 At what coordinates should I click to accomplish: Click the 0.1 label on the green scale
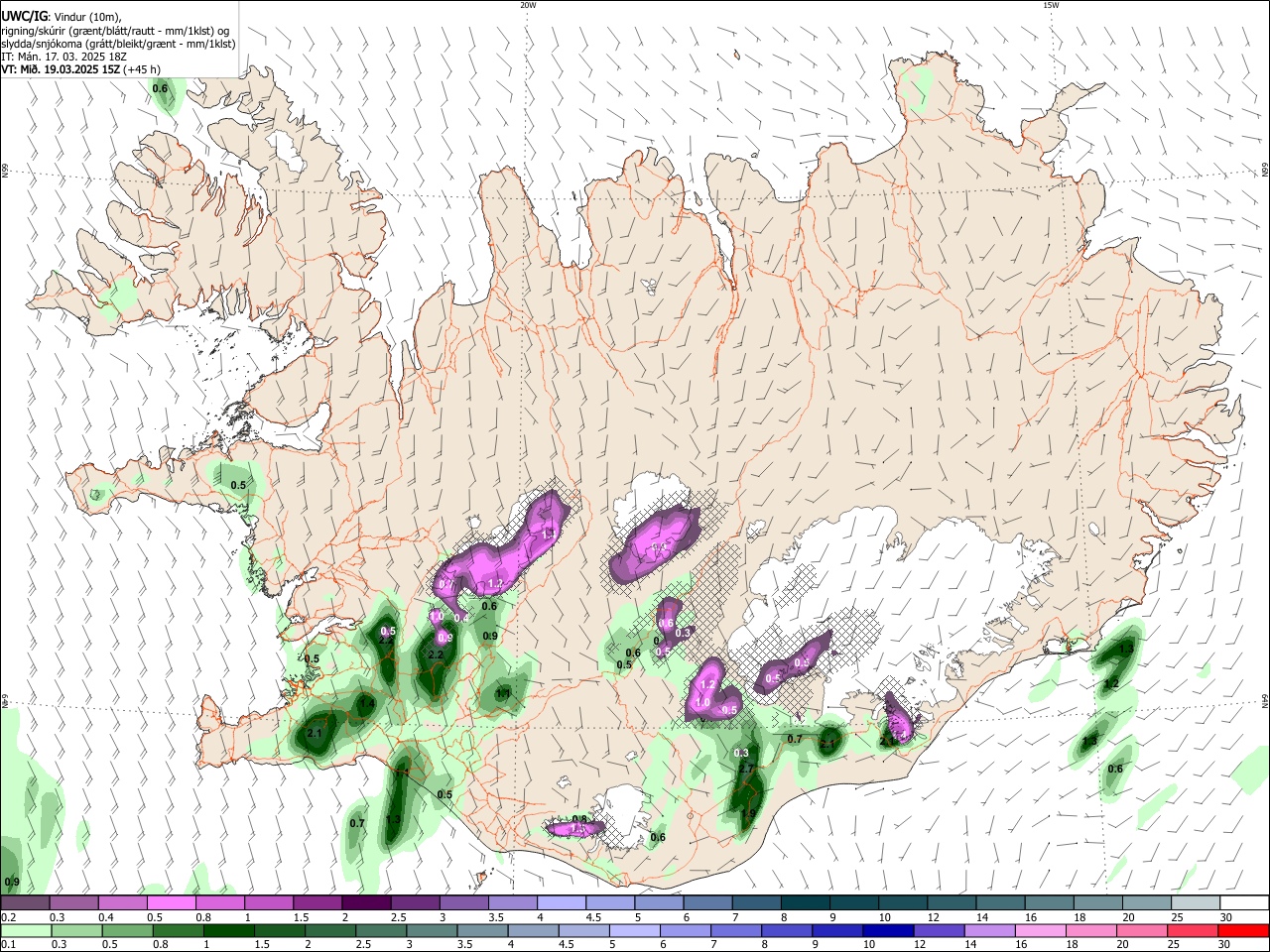tap(7, 945)
